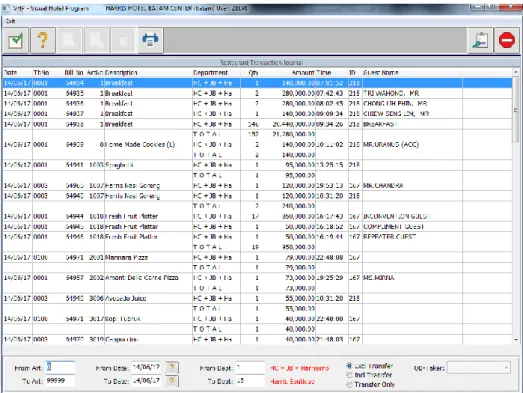Focus the To Art field showing 99999
The height and width of the screenshot is (393, 523).
[x=60, y=381]
